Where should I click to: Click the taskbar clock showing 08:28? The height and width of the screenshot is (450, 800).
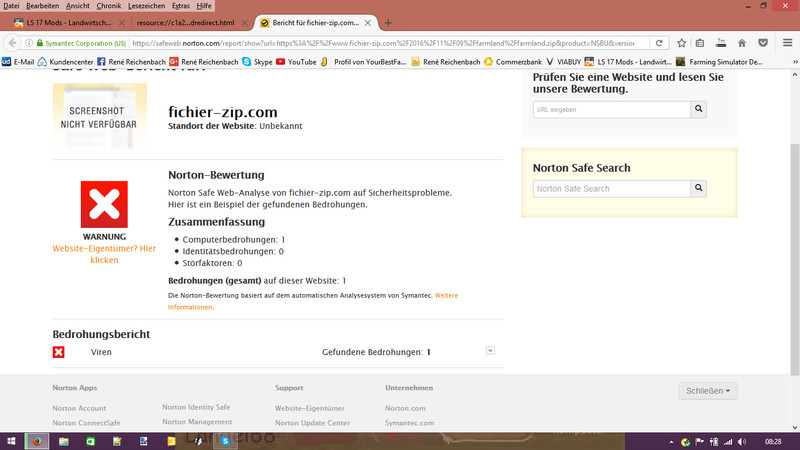773,442
